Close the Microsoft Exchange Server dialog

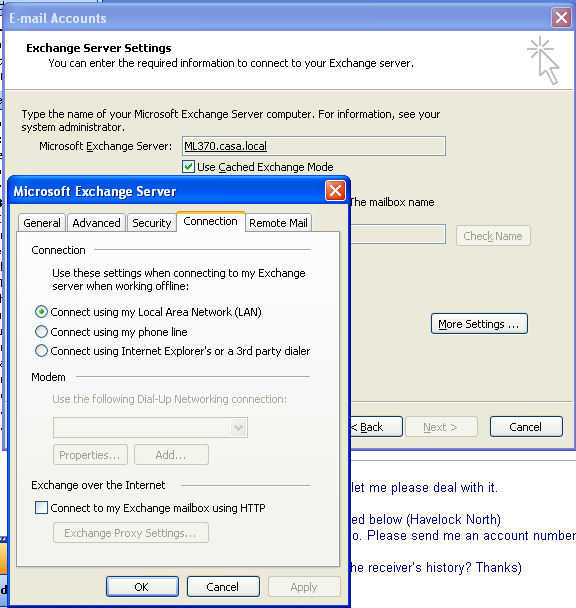coord(335,191)
